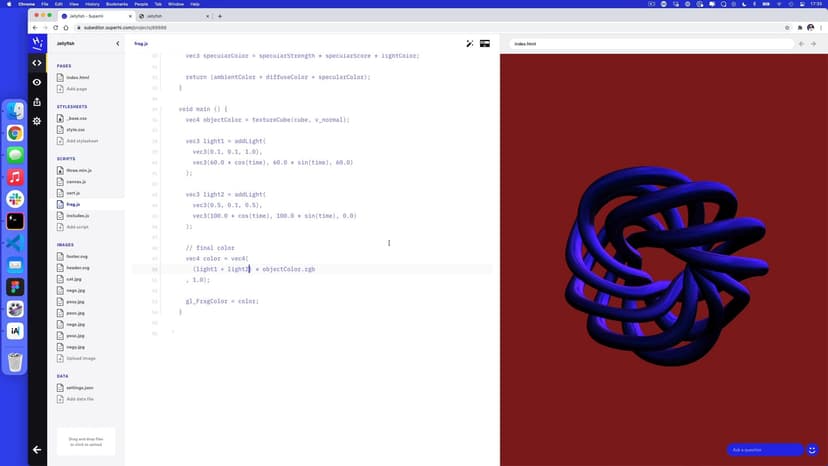The image size is (828, 466).
Task: Click the back arrow at bottom-left
Action: (x=37, y=449)
